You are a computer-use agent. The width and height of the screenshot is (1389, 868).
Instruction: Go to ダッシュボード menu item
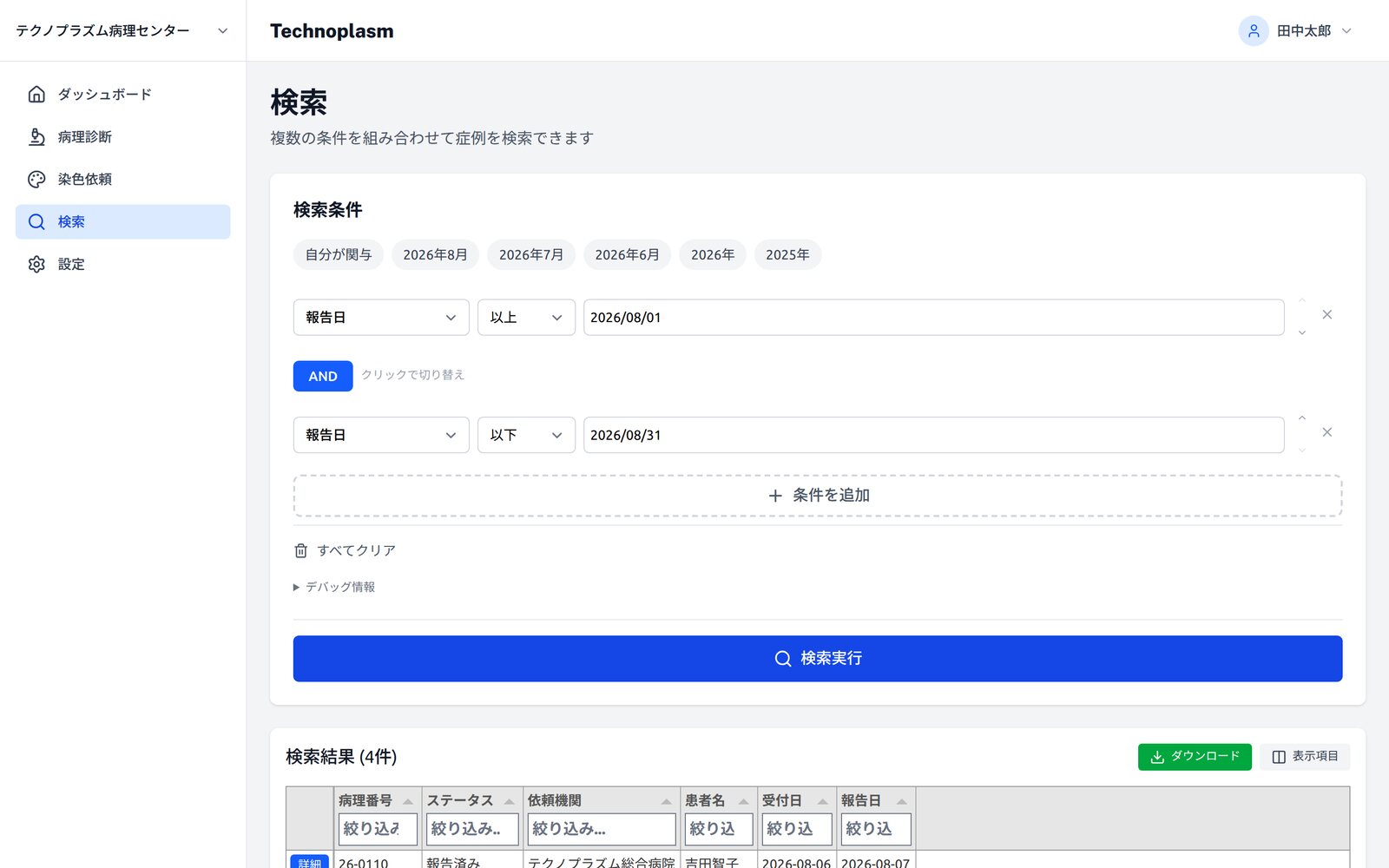point(122,94)
